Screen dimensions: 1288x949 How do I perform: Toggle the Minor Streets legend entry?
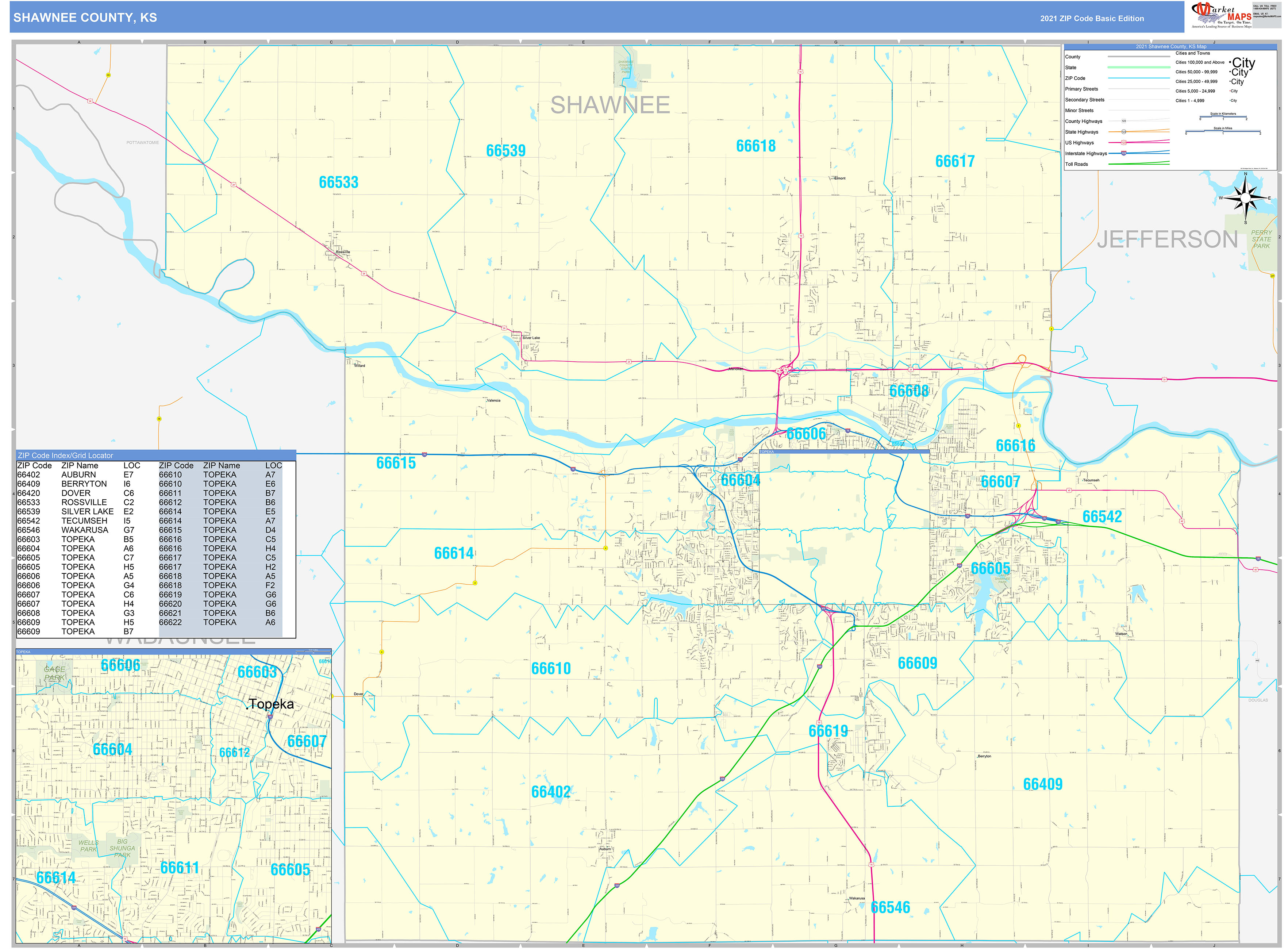click(1080, 110)
